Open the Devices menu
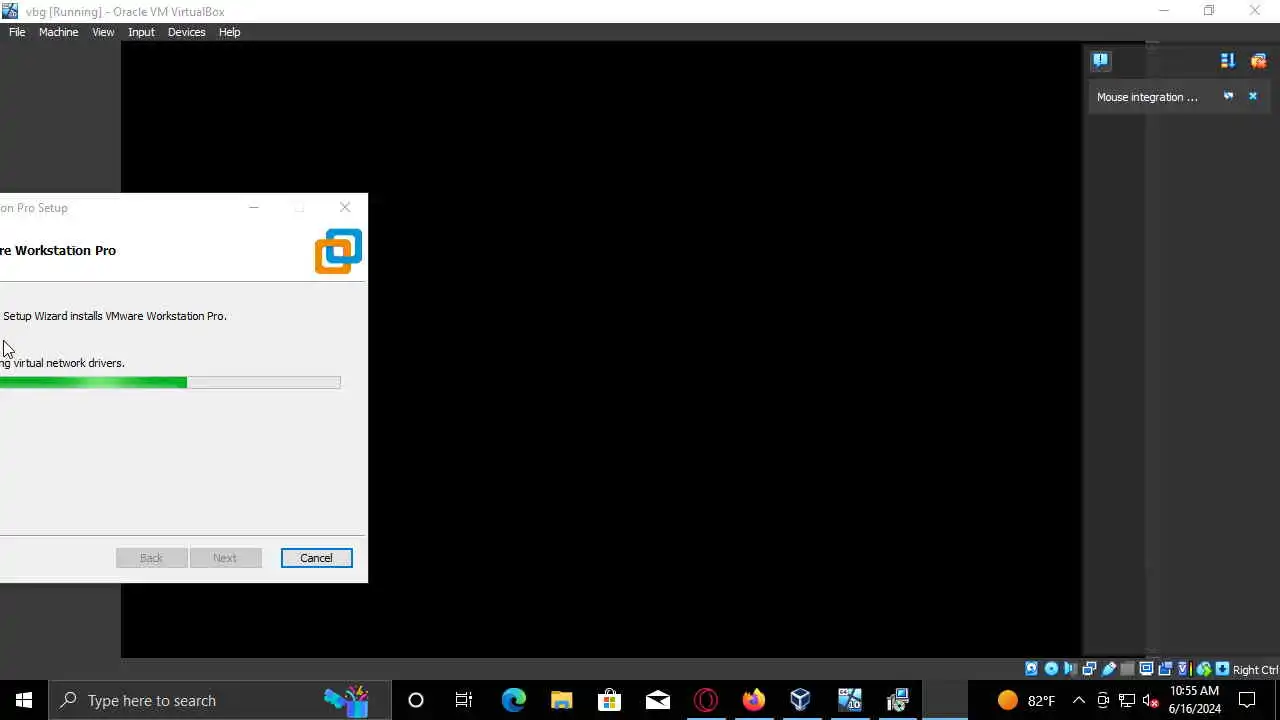 [x=186, y=32]
